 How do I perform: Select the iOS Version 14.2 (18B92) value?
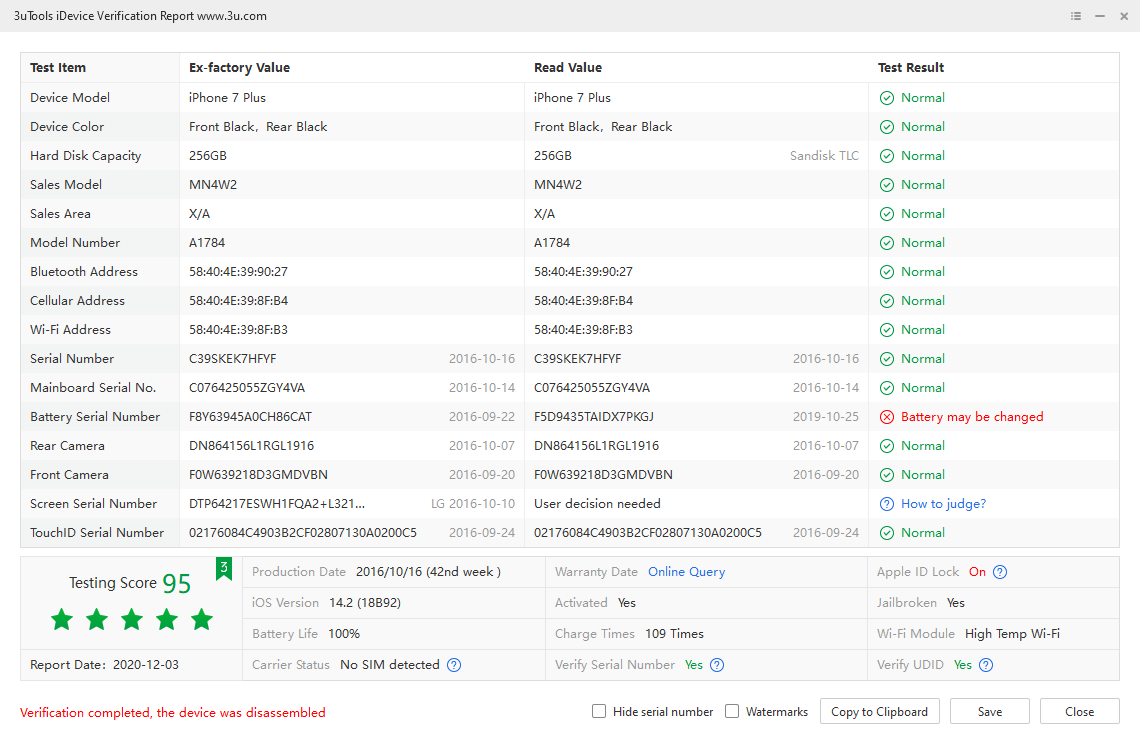click(365, 603)
